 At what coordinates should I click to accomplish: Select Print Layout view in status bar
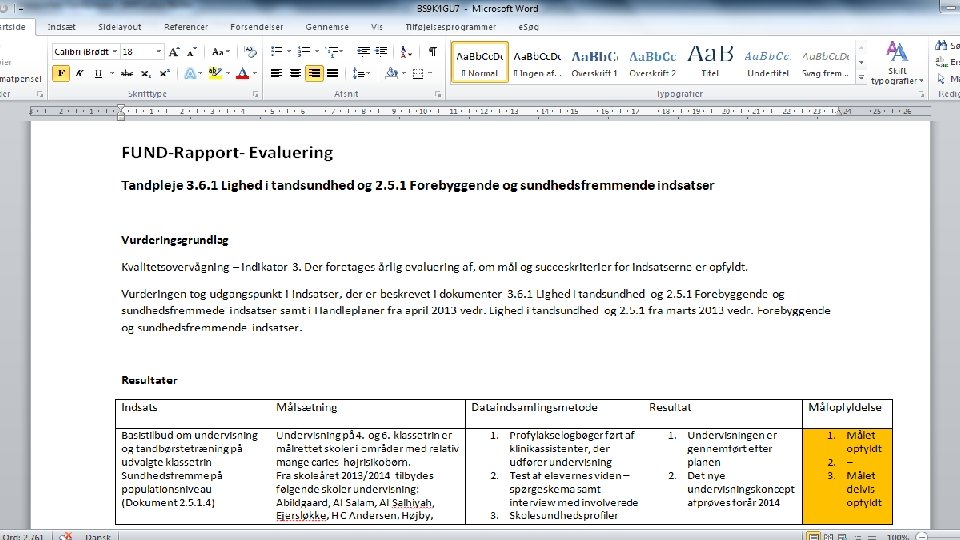click(x=813, y=536)
